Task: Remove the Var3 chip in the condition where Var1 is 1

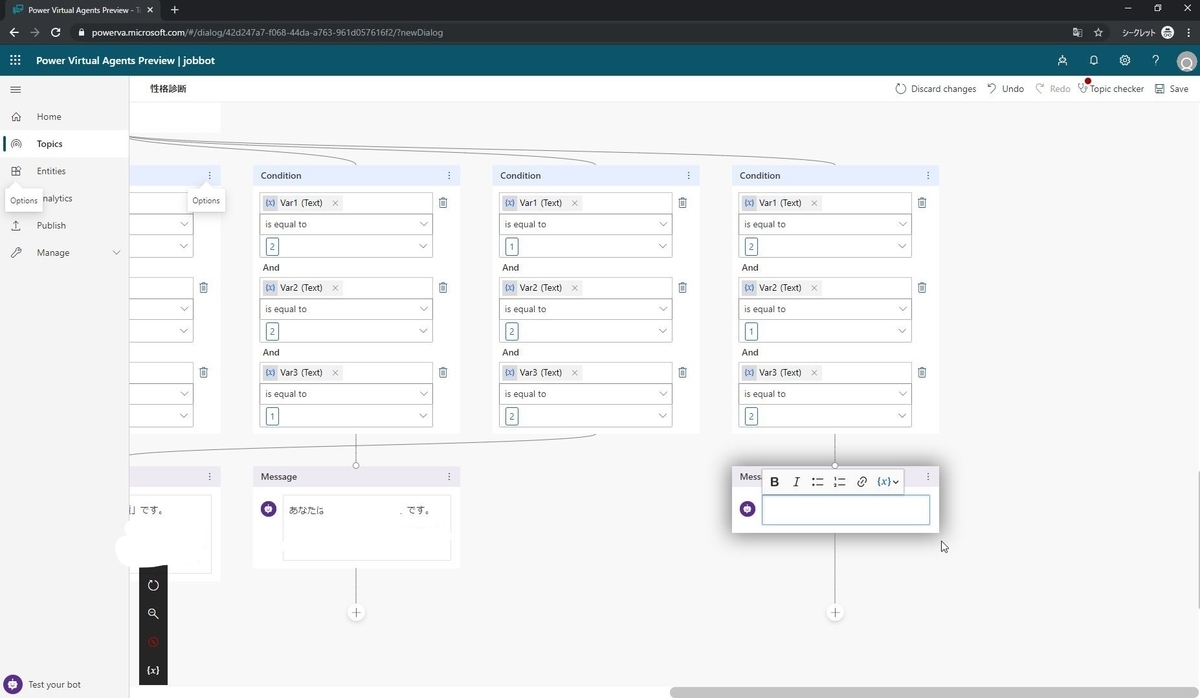Action: 575,373
